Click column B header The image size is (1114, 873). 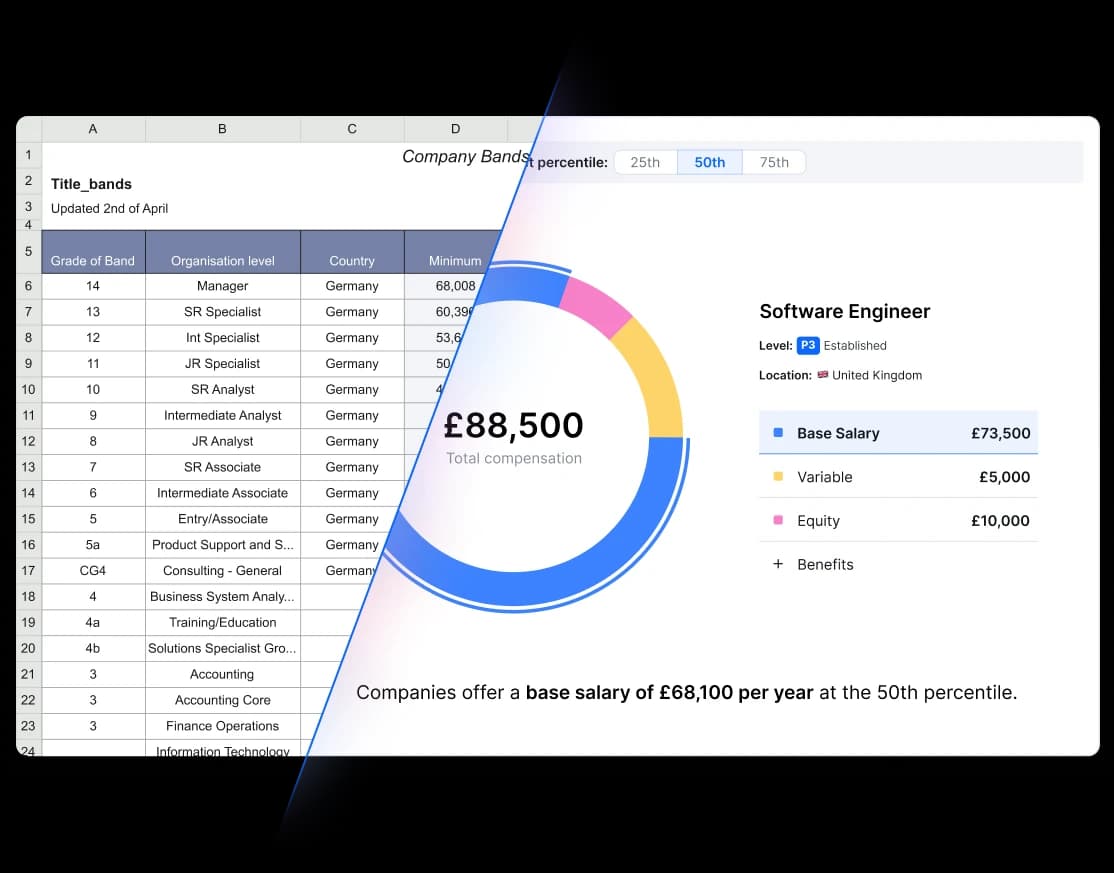222,129
